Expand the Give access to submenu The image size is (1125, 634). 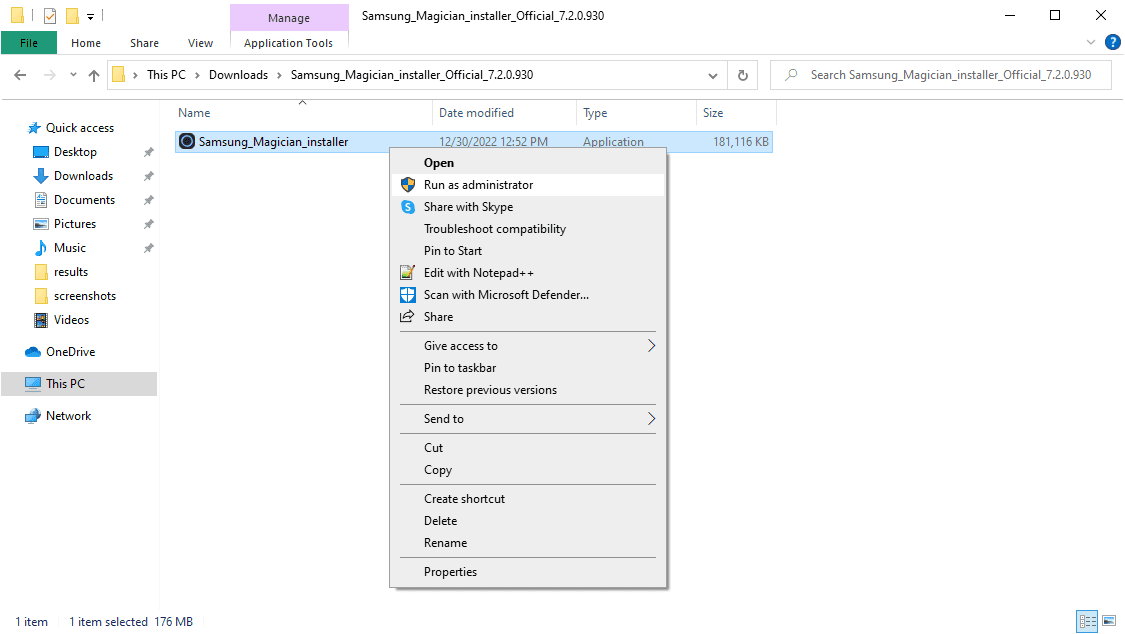pyautogui.click(x=651, y=346)
